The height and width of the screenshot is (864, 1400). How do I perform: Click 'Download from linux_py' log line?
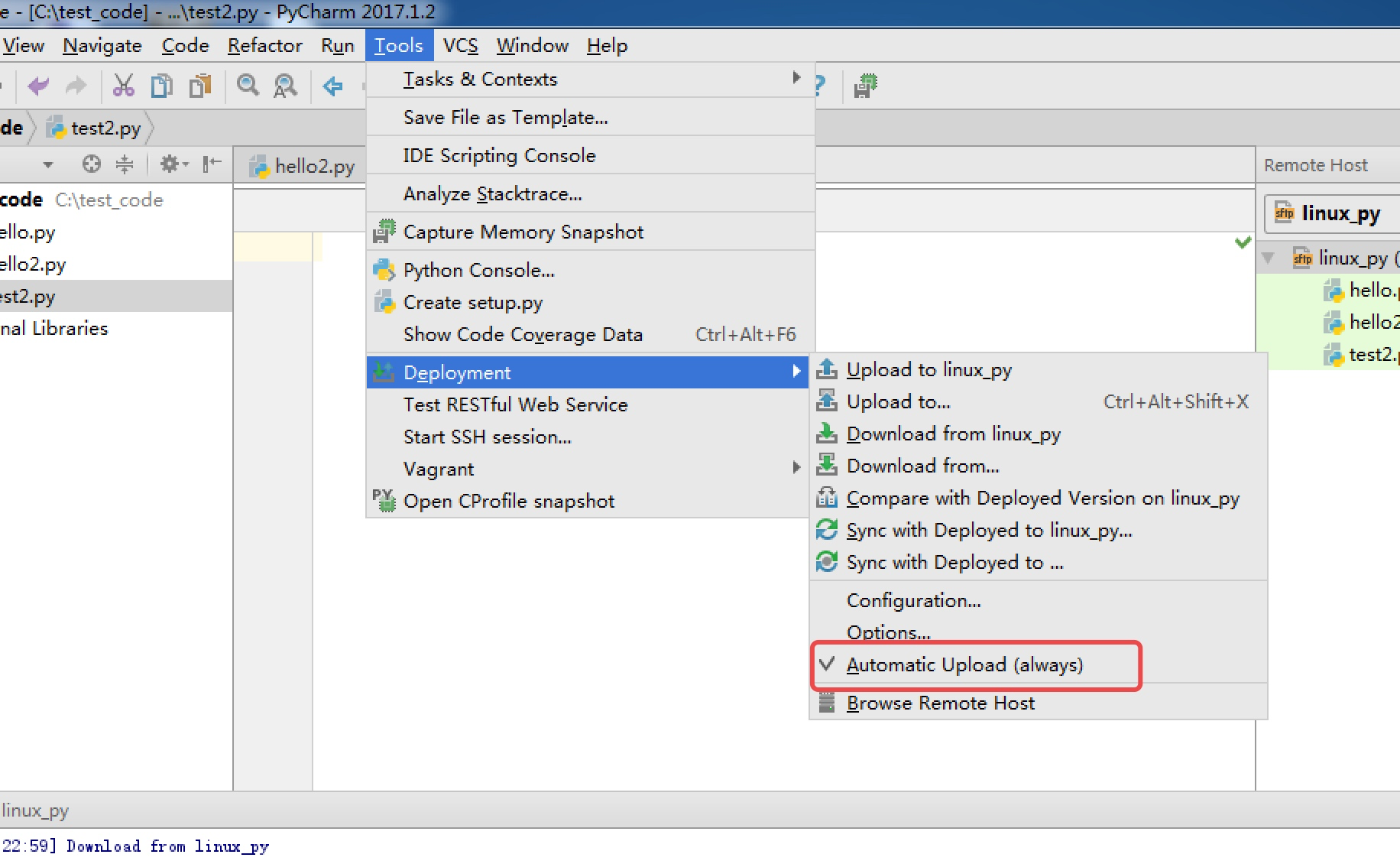pyautogui.click(x=167, y=846)
